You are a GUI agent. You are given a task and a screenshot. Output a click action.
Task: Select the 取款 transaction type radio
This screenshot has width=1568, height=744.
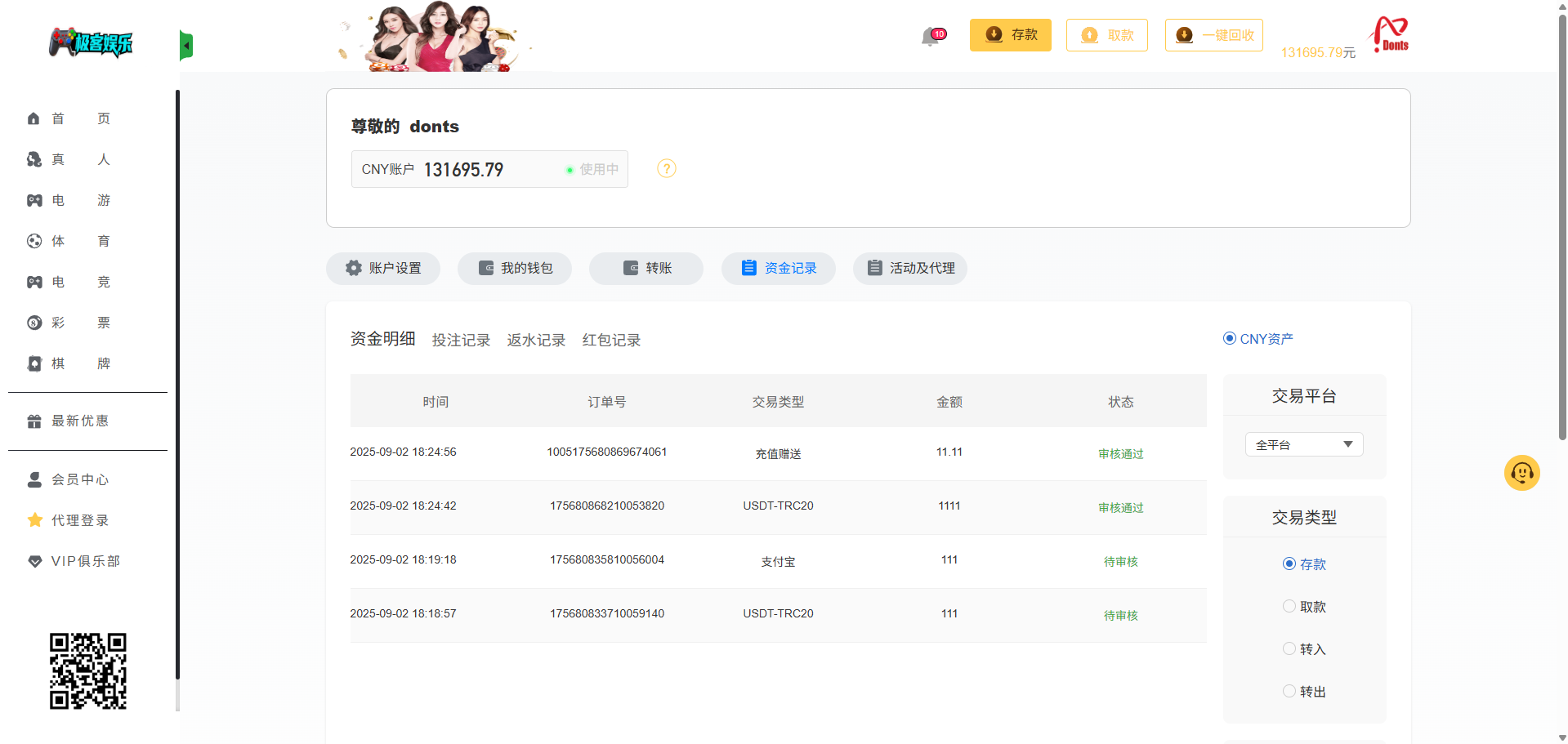click(x=1289, y=607)
